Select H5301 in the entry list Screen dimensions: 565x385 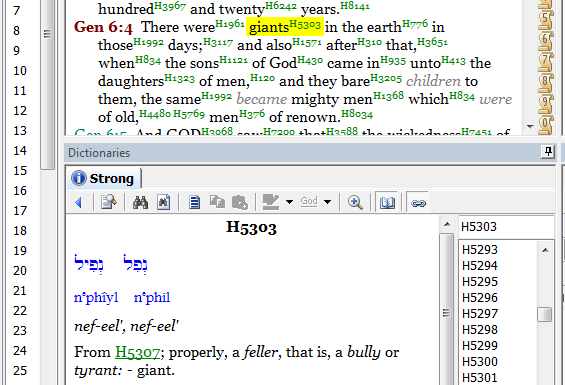480,377
